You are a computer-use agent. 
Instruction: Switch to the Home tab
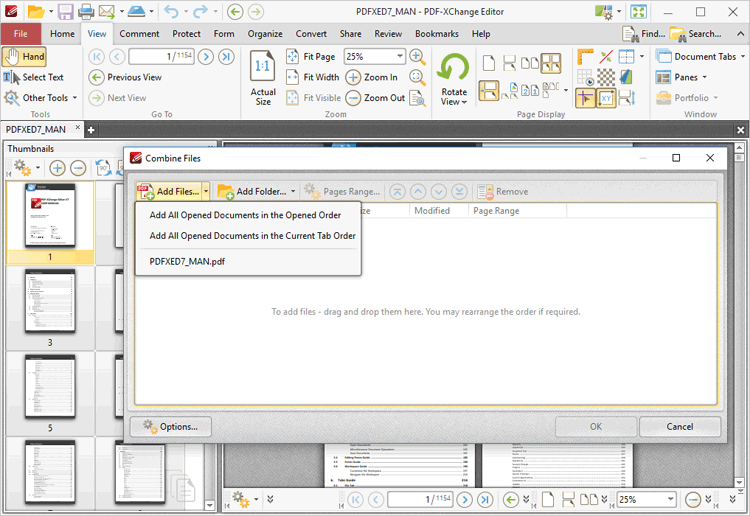pyautogui.click(x=62, y=34)
